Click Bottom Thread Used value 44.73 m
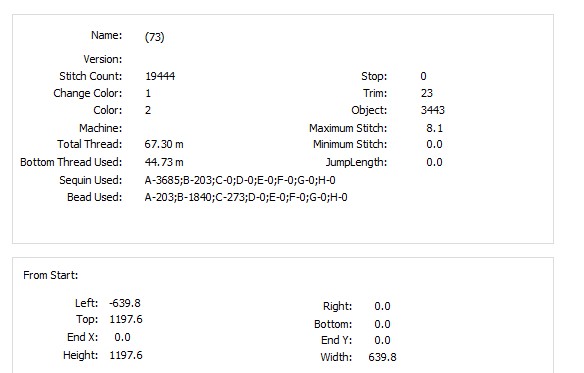Viewport: 584px width, 373px height. [x=164, y=162]
